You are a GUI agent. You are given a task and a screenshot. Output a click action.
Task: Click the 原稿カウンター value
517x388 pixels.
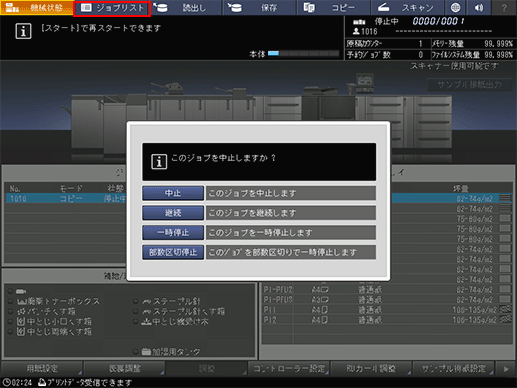(x=421, y=44)
